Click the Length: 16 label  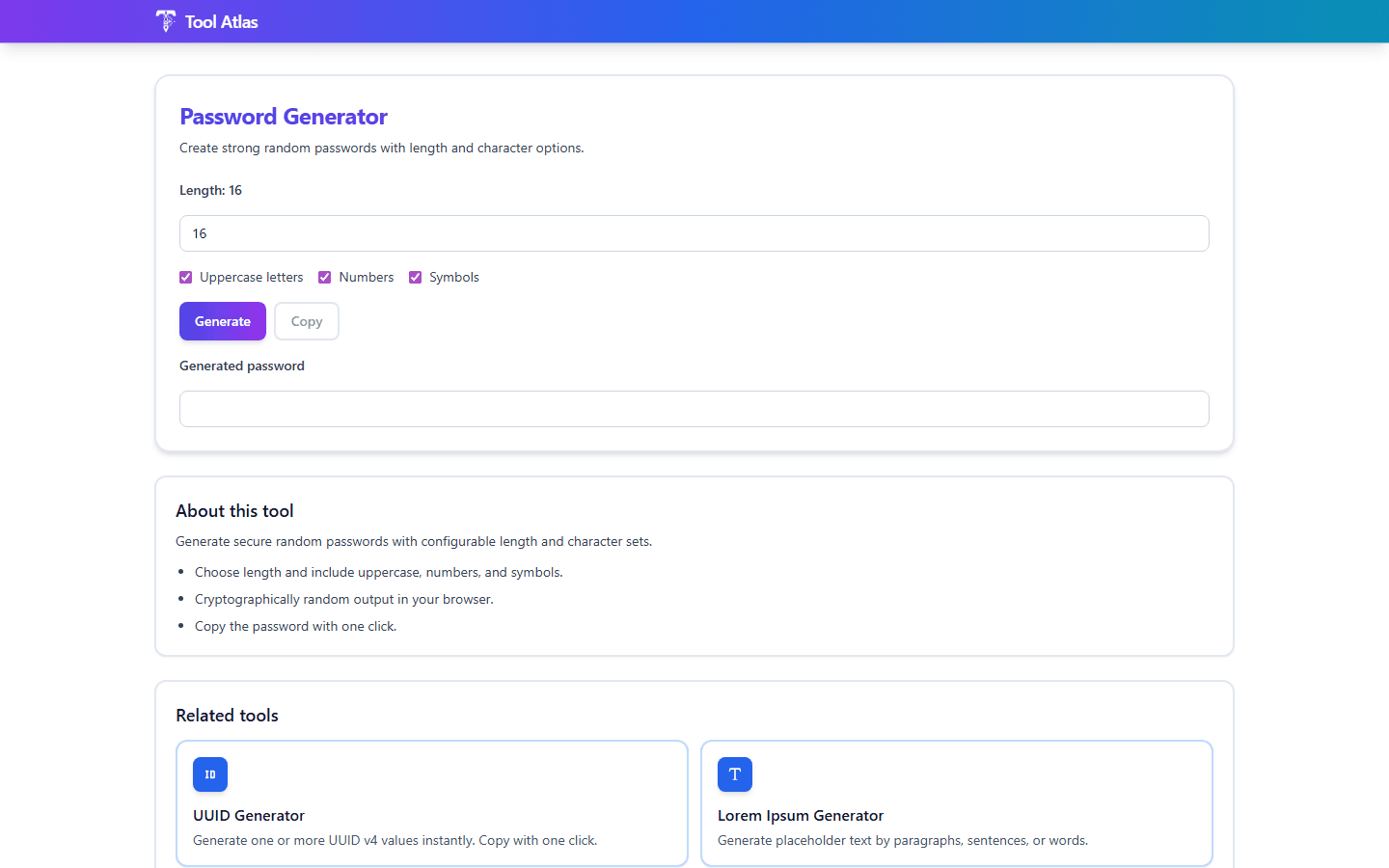(210, 190)
